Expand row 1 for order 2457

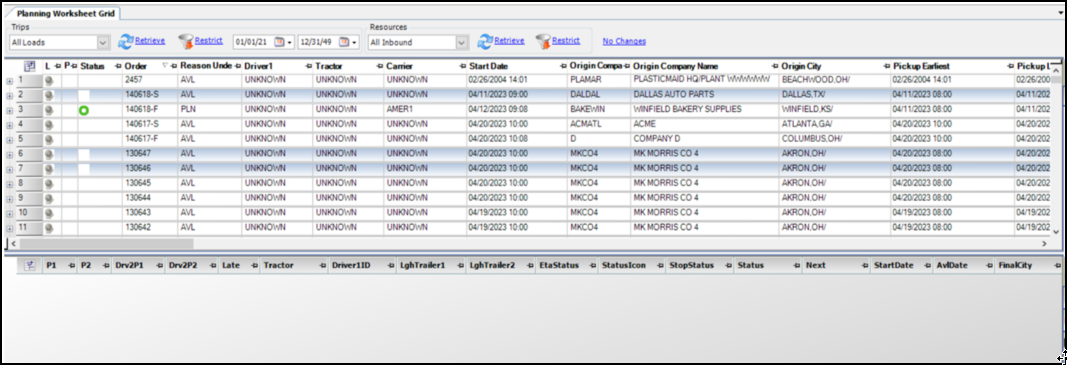pyautogui.click(x=10, y=81)
